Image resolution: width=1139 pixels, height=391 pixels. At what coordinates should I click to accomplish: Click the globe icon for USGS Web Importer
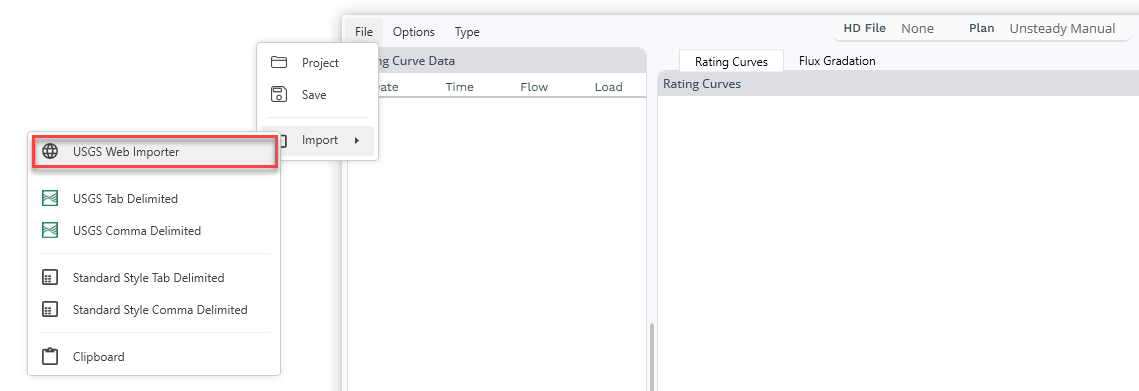(50, 152)
